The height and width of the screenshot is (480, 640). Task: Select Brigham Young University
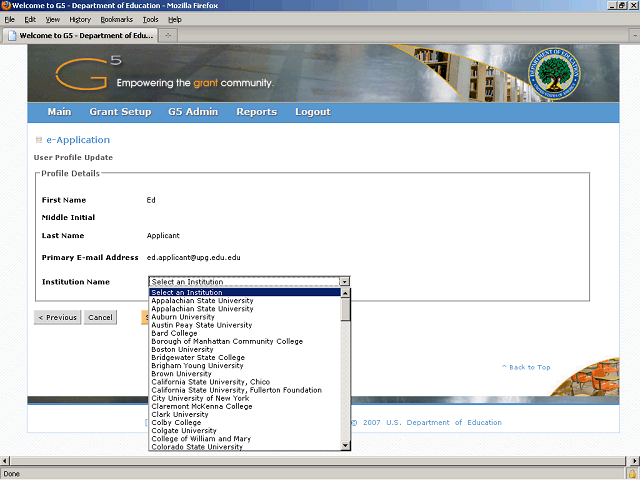(x=244, y=366)
